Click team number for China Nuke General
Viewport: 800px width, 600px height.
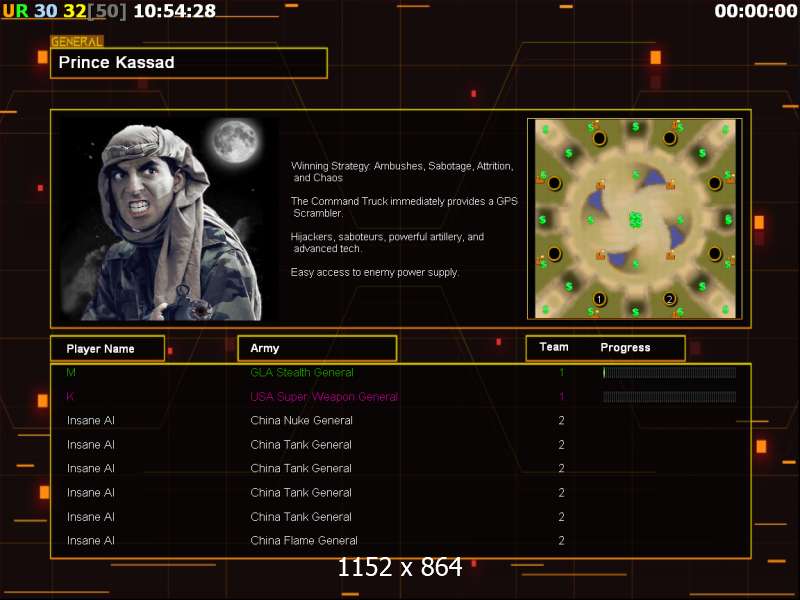click(561, 420)
